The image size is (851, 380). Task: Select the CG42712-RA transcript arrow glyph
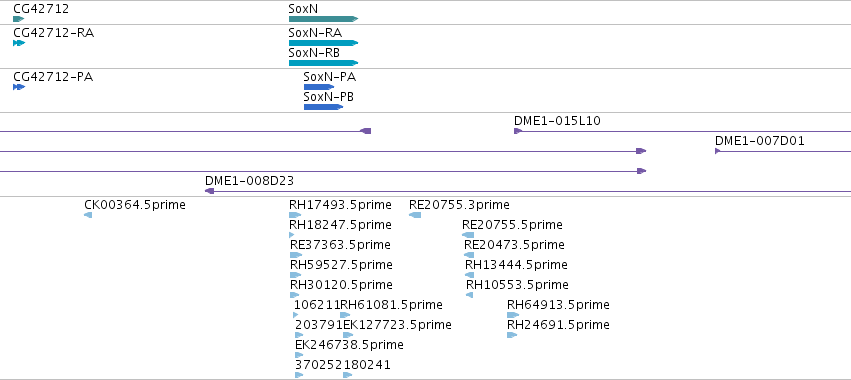[x=19, y=43]
